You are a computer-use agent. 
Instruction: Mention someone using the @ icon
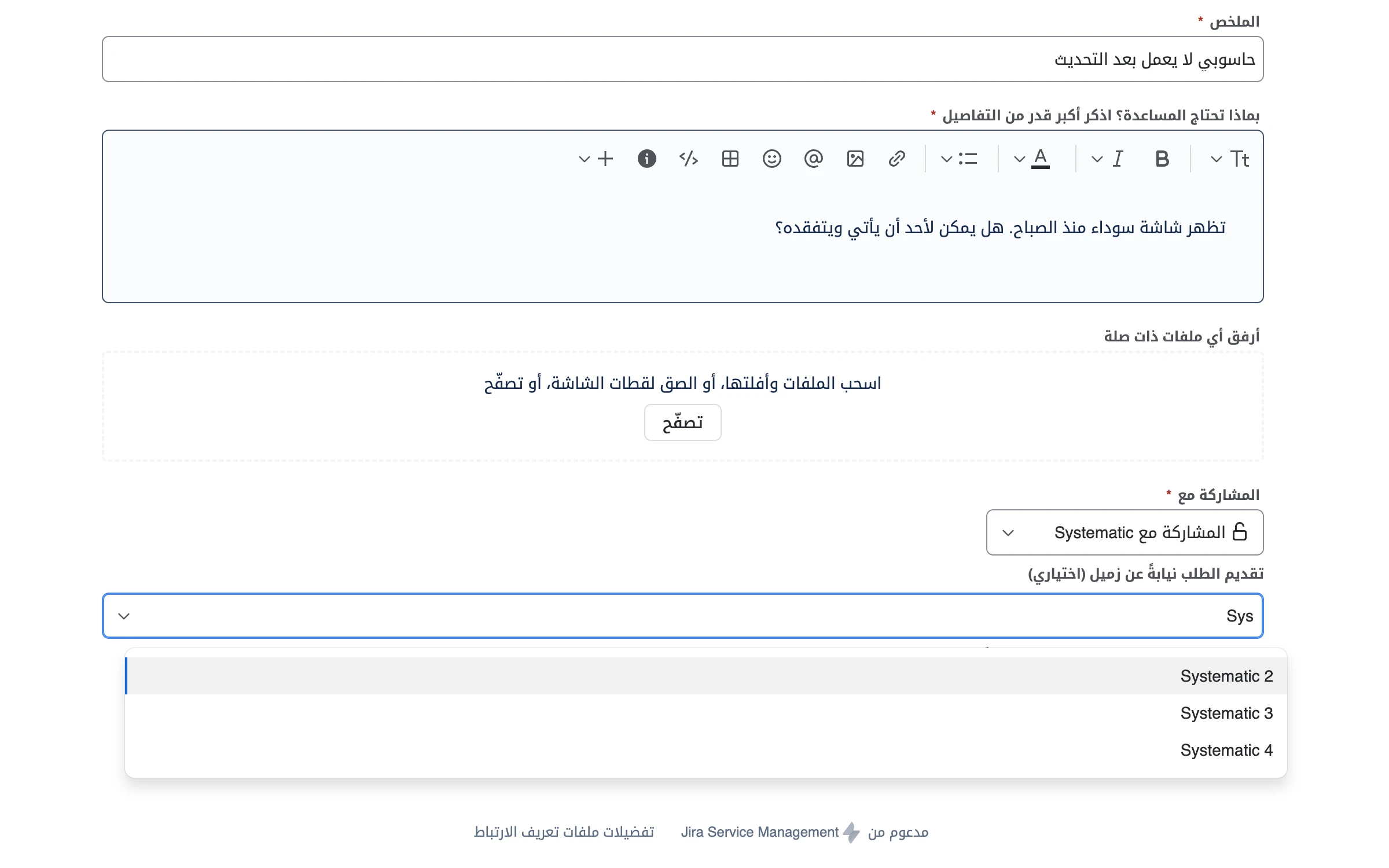coord(813,159)
